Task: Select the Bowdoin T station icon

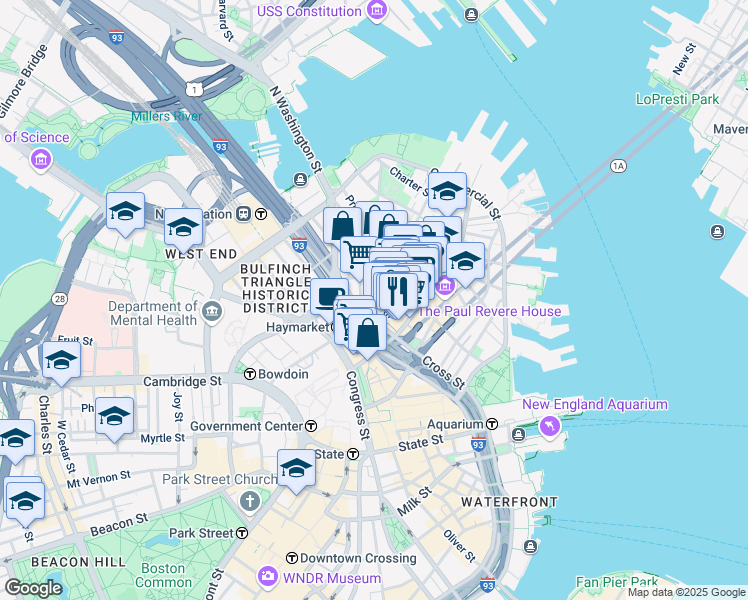Action: [250, 374]
